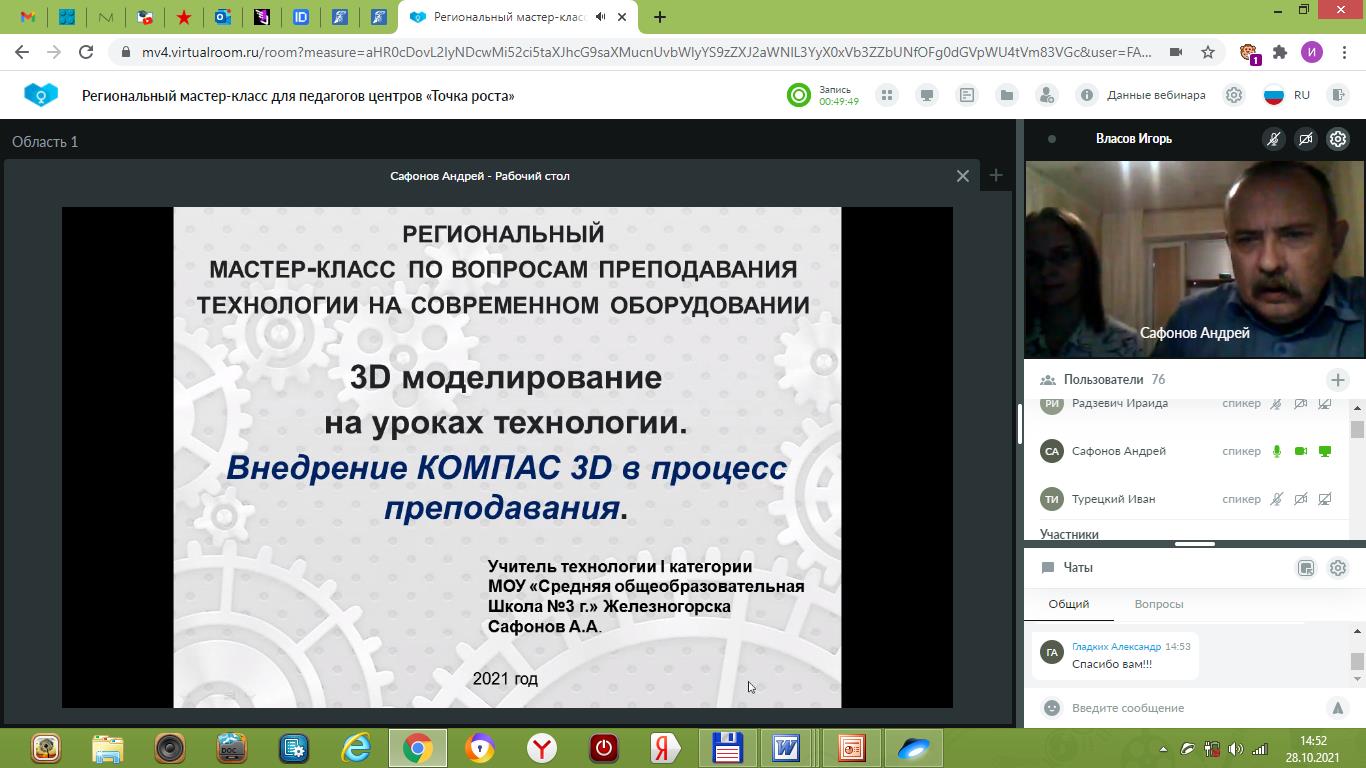Click the exit room icon

coord(1338,95)
